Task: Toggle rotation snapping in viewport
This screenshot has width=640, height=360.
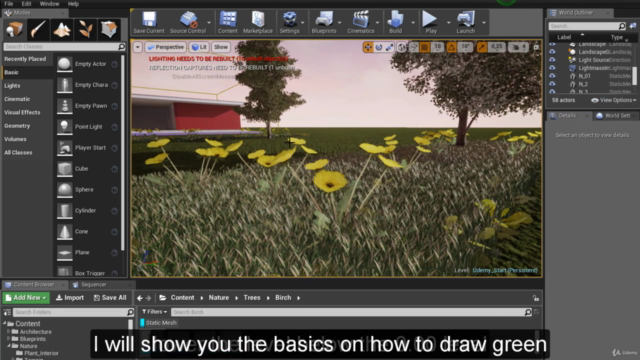Action: pos(451,47)
